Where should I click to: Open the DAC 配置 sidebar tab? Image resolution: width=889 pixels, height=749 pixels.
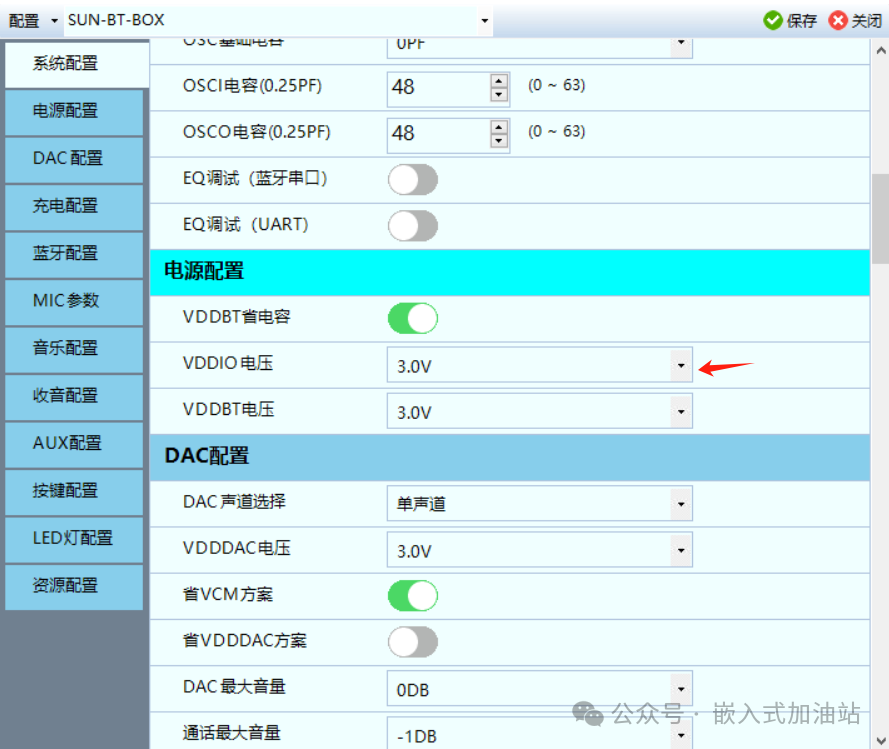pyautogui.click(x=74, y=159)
